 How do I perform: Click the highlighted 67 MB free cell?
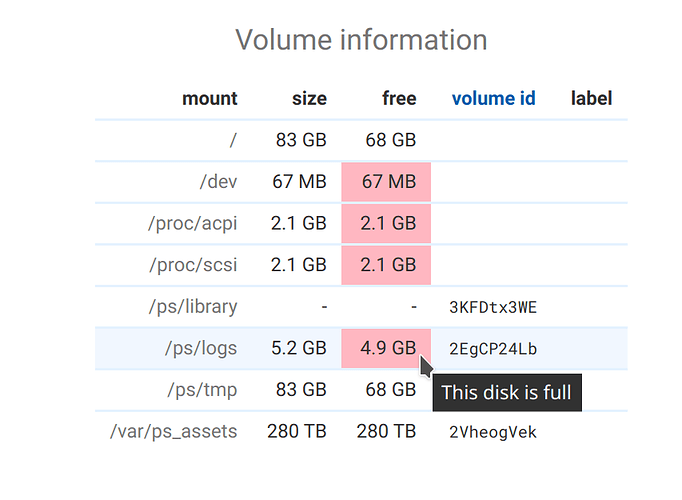[x=386, y=182]
